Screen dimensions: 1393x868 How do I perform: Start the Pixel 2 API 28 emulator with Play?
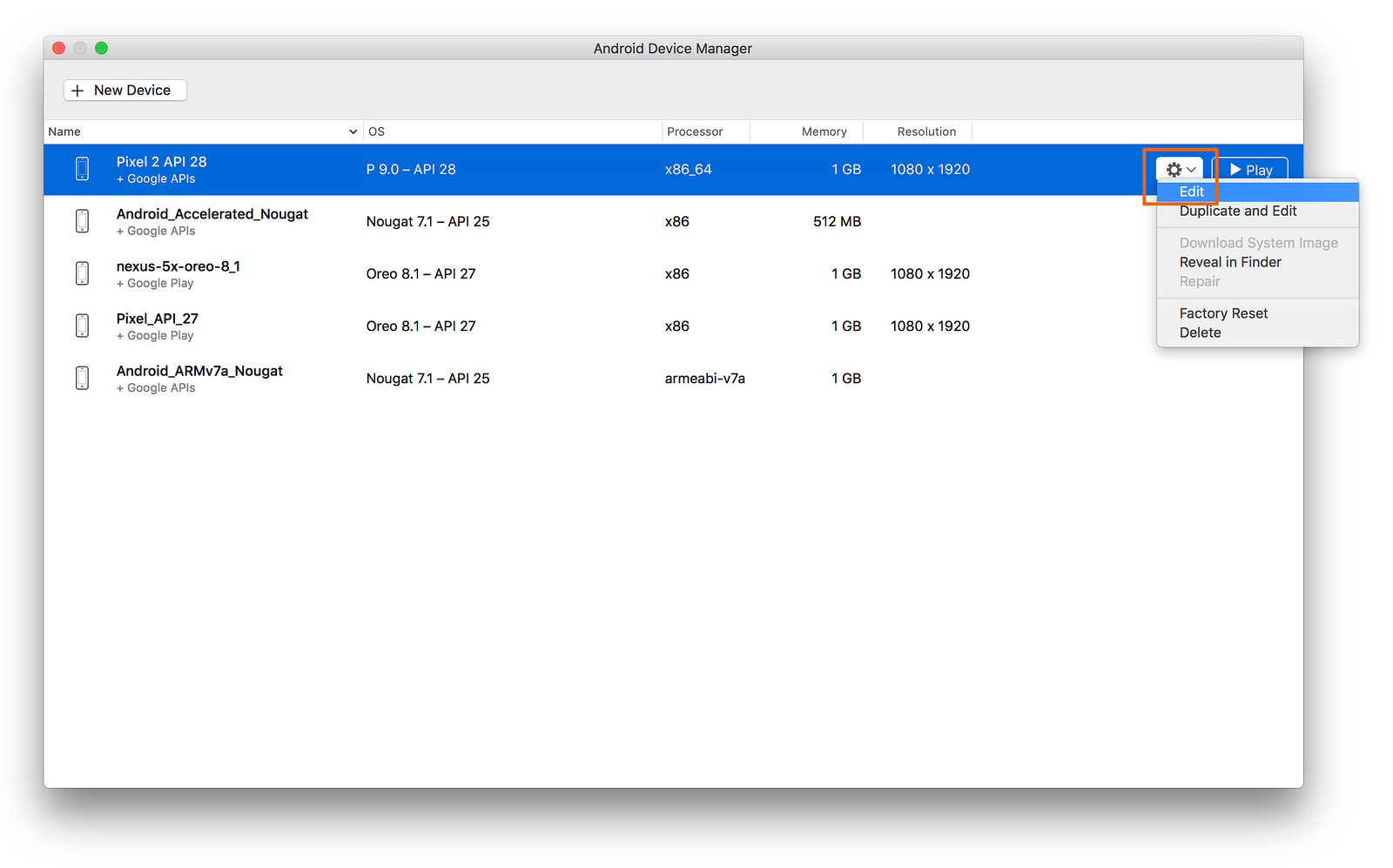(x=1250, y=170)
